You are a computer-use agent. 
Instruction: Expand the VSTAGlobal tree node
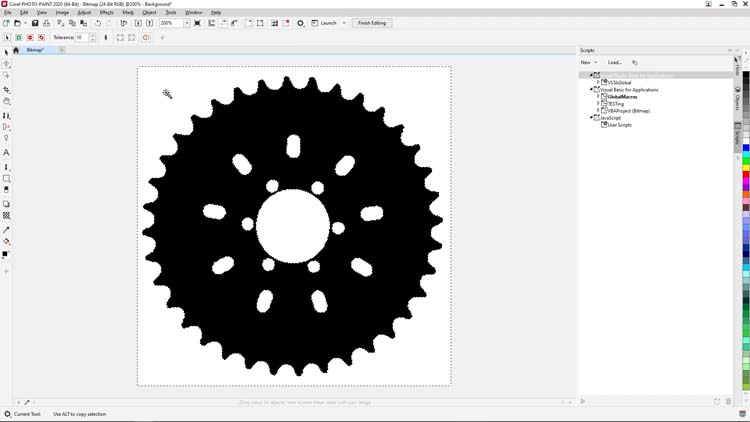(598, 82)
